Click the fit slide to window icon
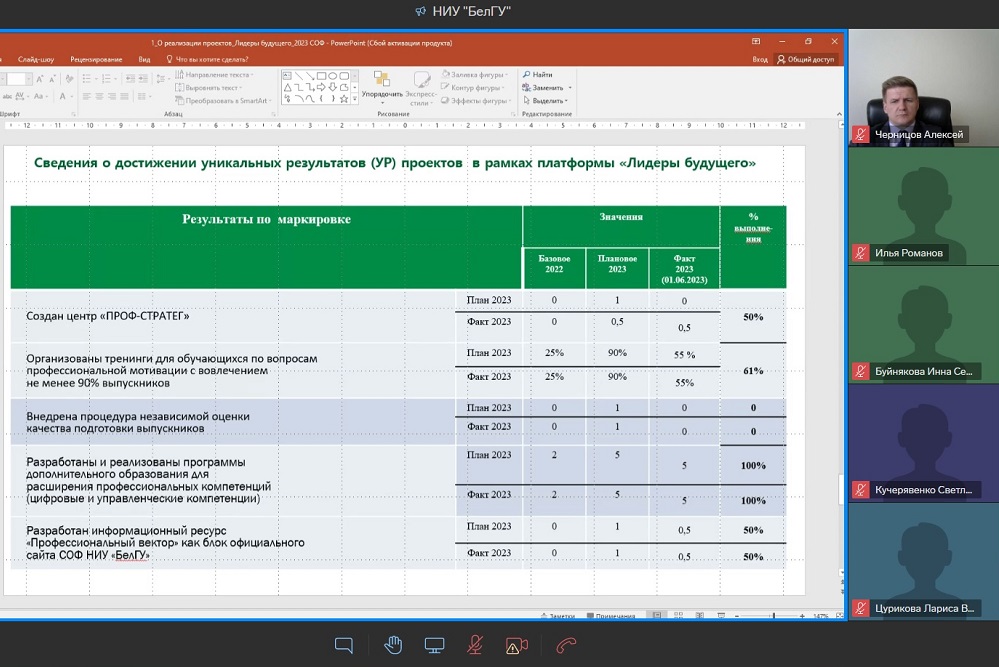This screenshot has height=667, width=999. coord(839,616)
